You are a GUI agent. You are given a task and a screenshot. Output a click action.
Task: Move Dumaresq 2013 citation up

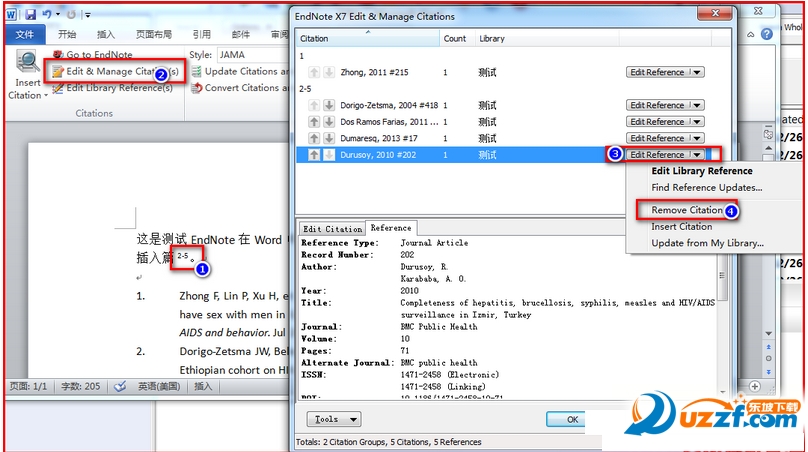[314, 138]
